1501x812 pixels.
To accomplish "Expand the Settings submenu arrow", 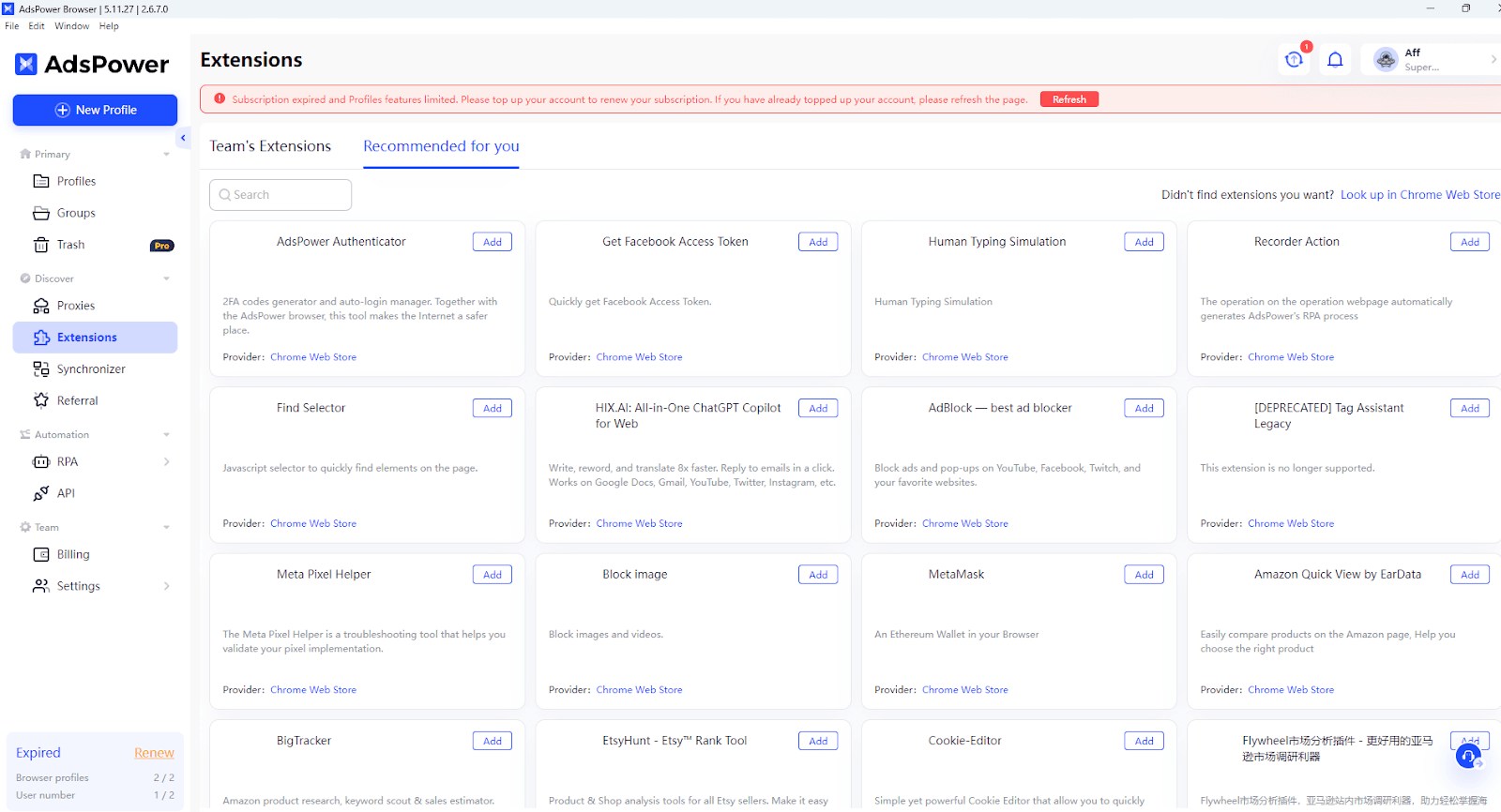I will pyautogui.click(x=167, y=586).
